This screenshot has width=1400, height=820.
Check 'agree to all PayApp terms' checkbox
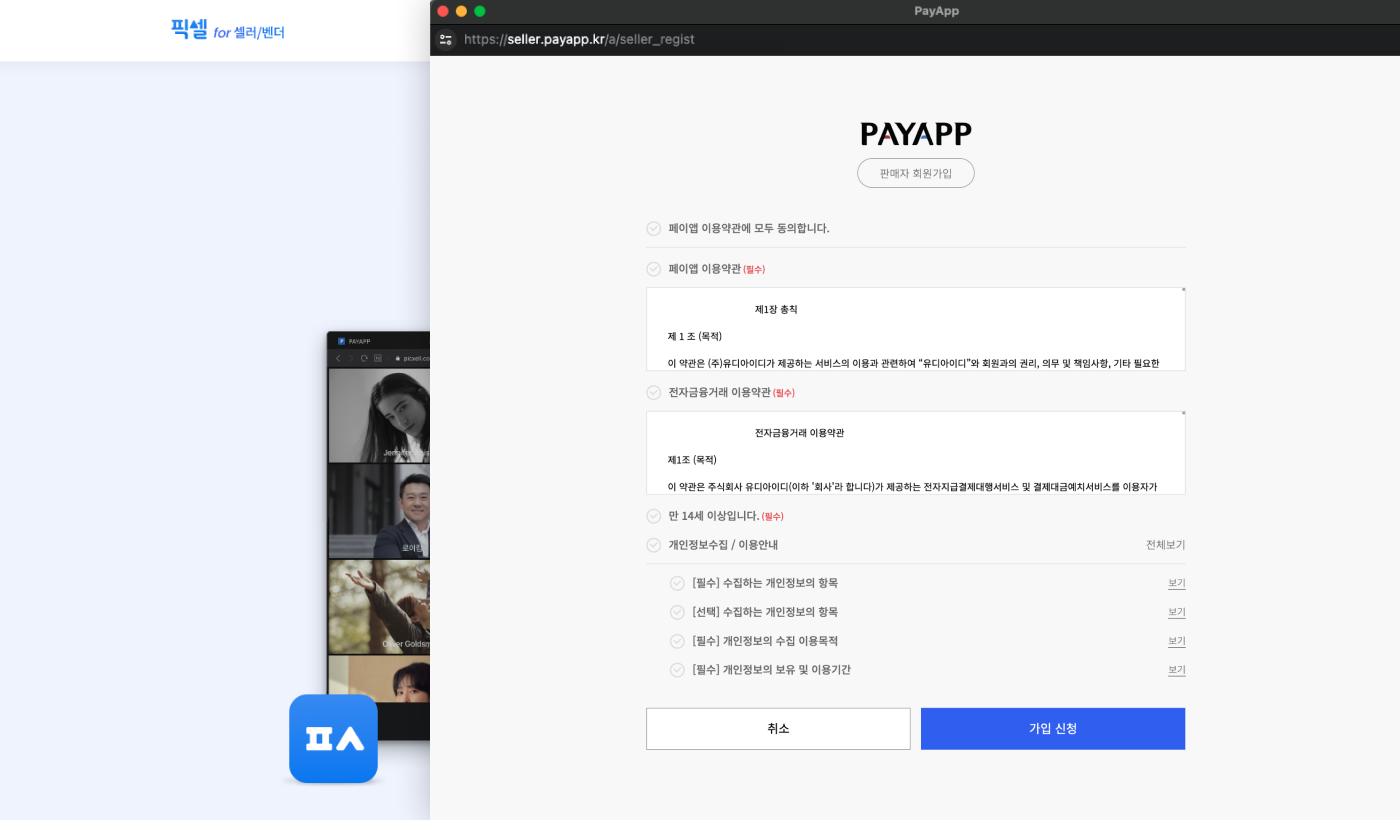tap(654, 229)
